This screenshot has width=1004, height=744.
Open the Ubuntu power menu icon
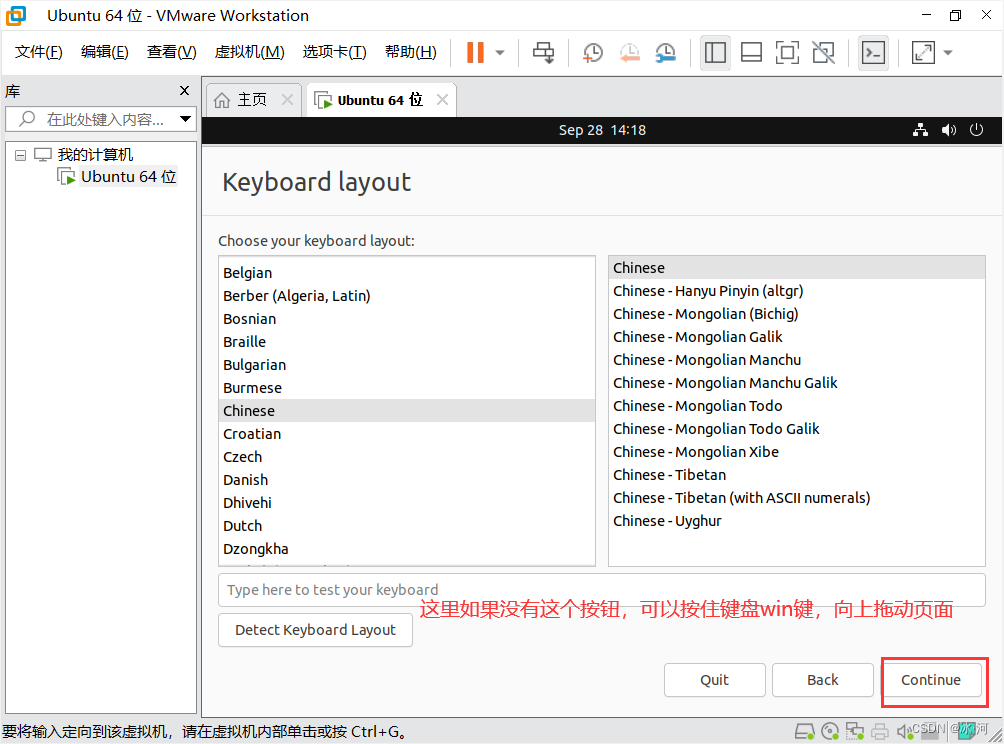(x=976, y=130)
